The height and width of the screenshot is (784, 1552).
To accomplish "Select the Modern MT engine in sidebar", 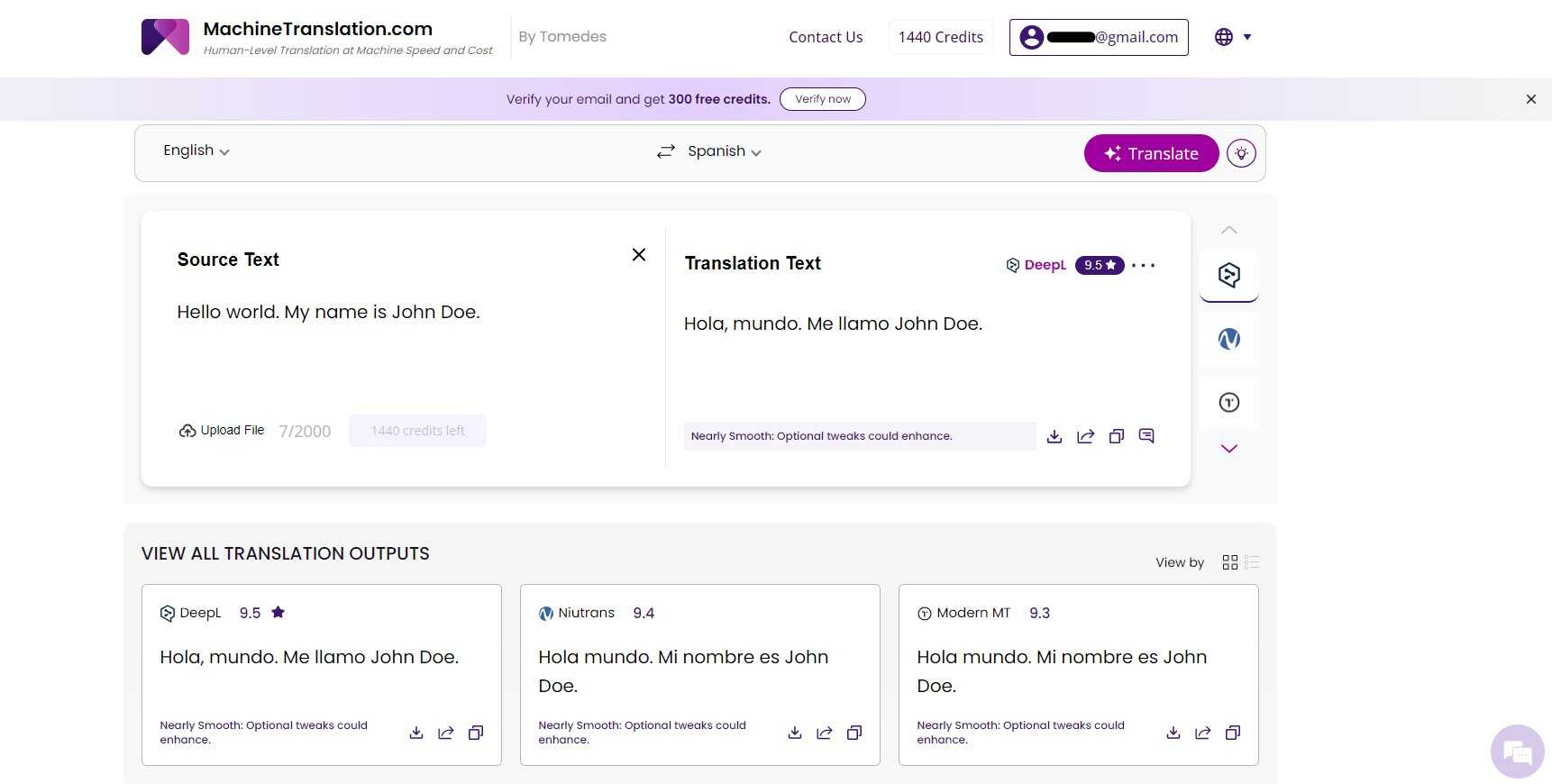I will (x=1229, y=403).
